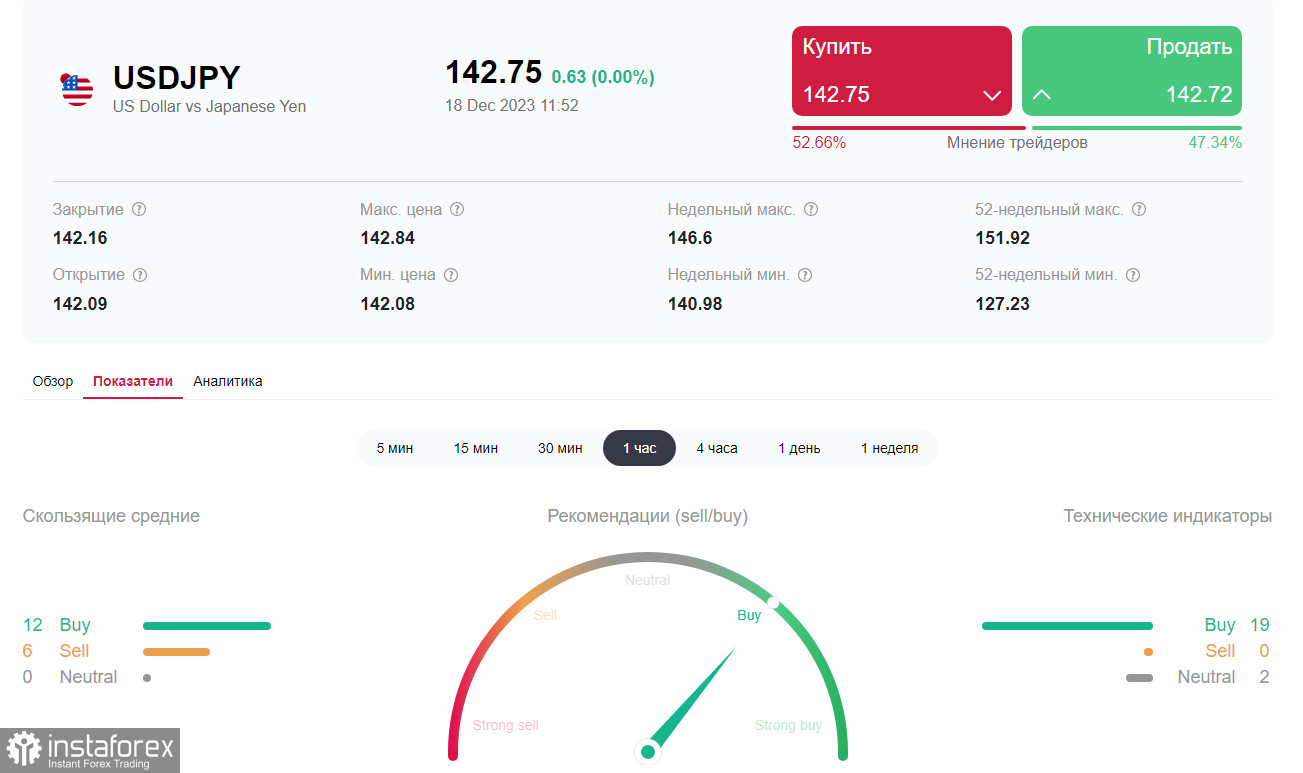
Task: Switch to the Показатели tab
Action: (133, 381)
